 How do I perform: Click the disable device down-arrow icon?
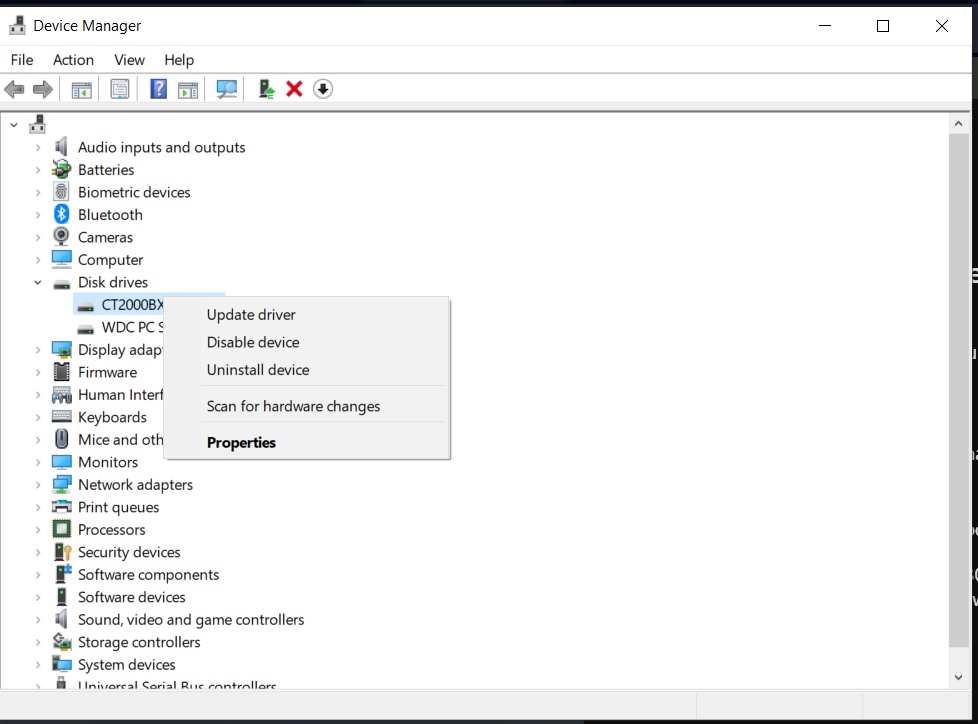322,89
